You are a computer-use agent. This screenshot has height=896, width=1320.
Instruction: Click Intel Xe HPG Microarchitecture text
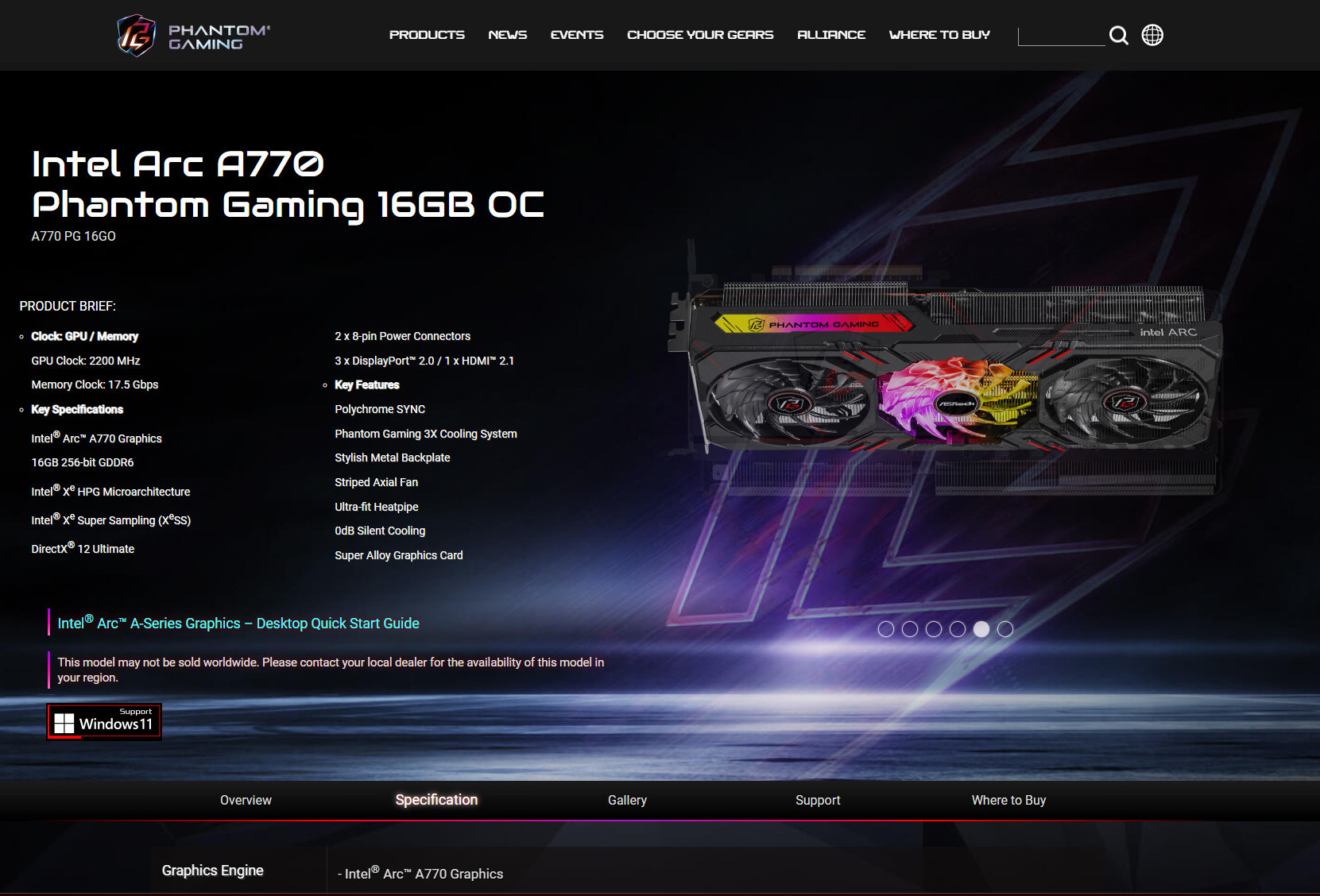110,491
